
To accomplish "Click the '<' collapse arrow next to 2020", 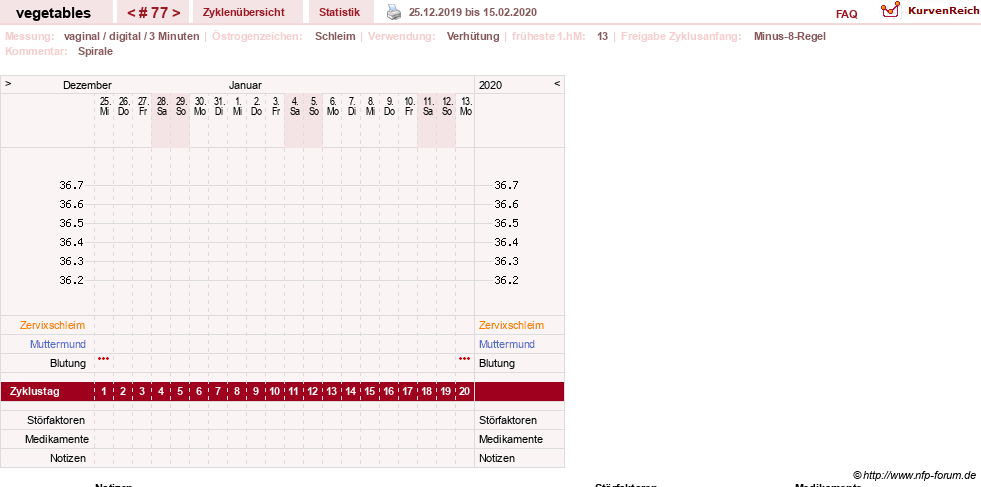I will pos(557,83).
